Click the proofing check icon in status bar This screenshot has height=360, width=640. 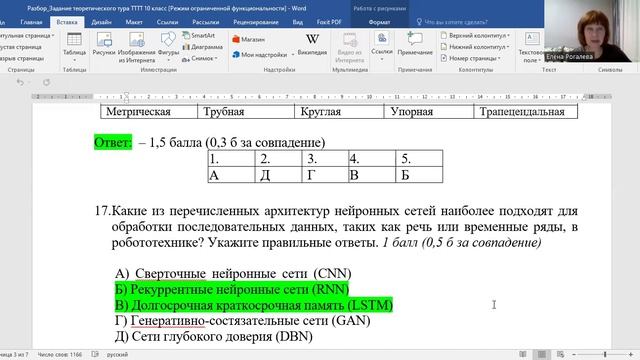95,354
